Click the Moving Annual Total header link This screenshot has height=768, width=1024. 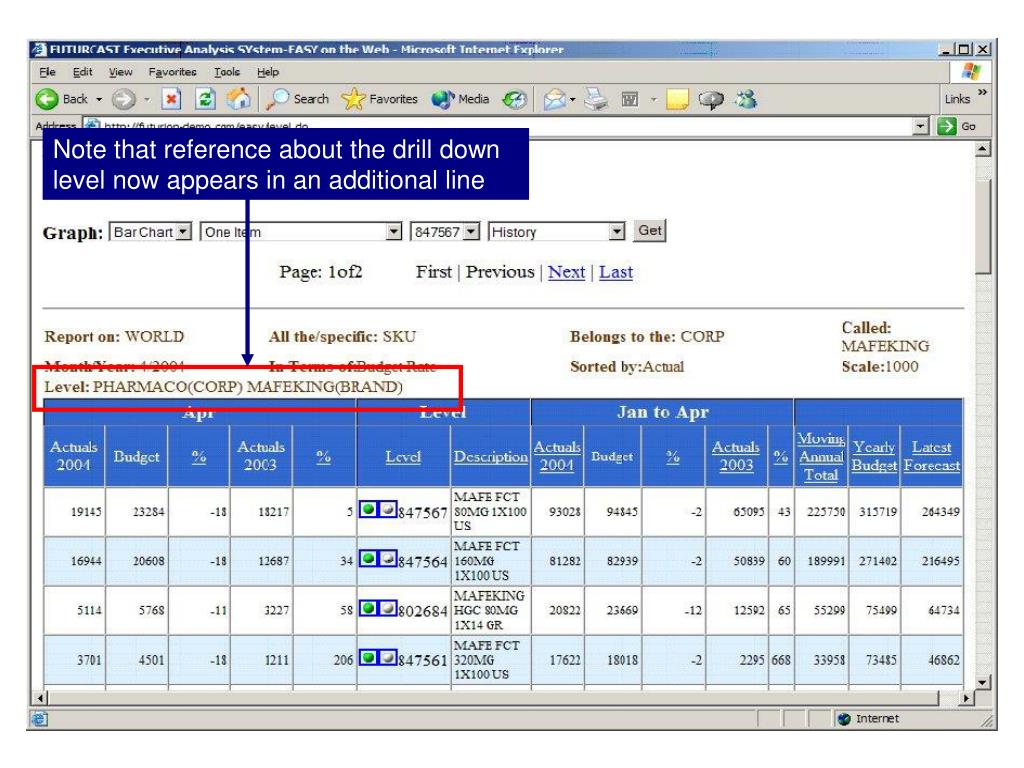(x=821, y=456)
